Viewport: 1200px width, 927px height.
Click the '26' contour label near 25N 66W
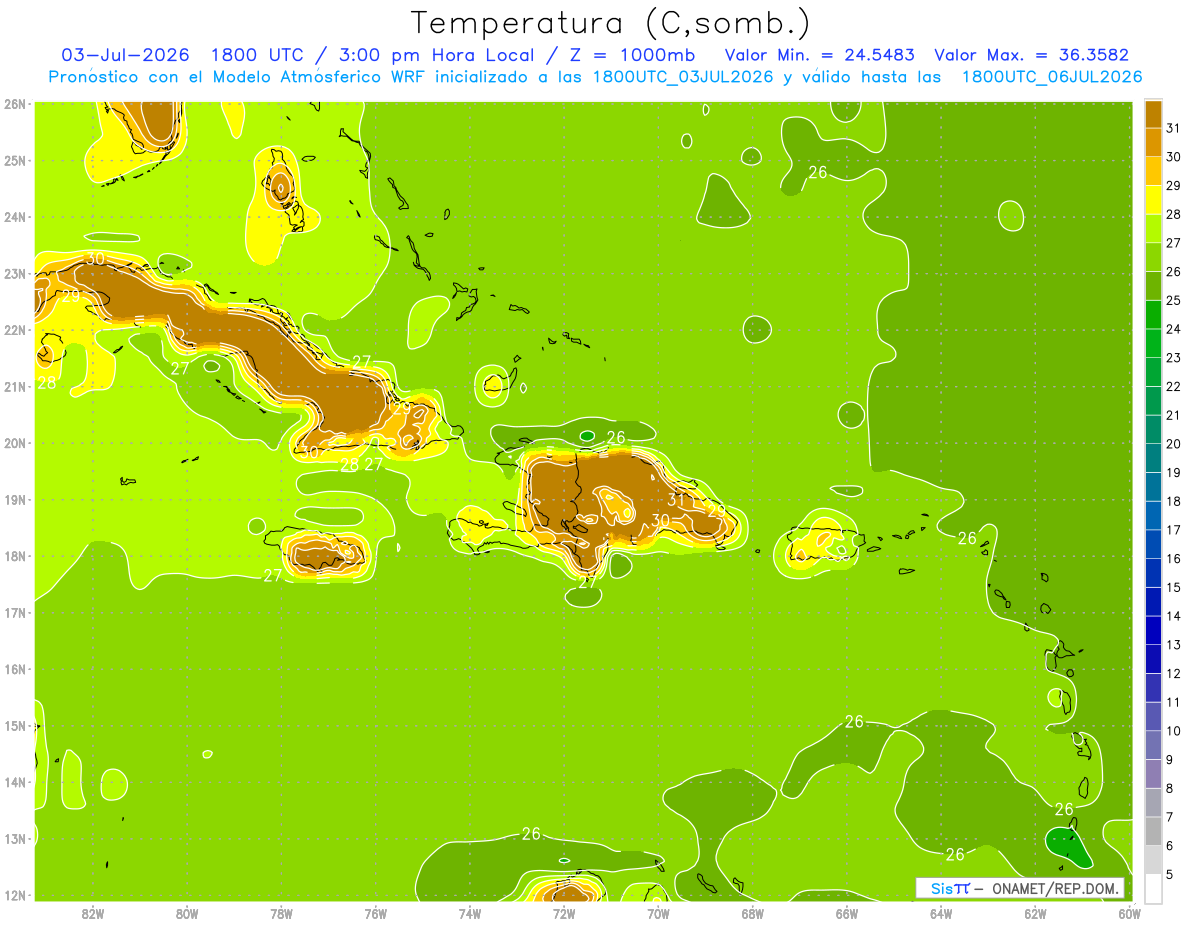(817, 172)
